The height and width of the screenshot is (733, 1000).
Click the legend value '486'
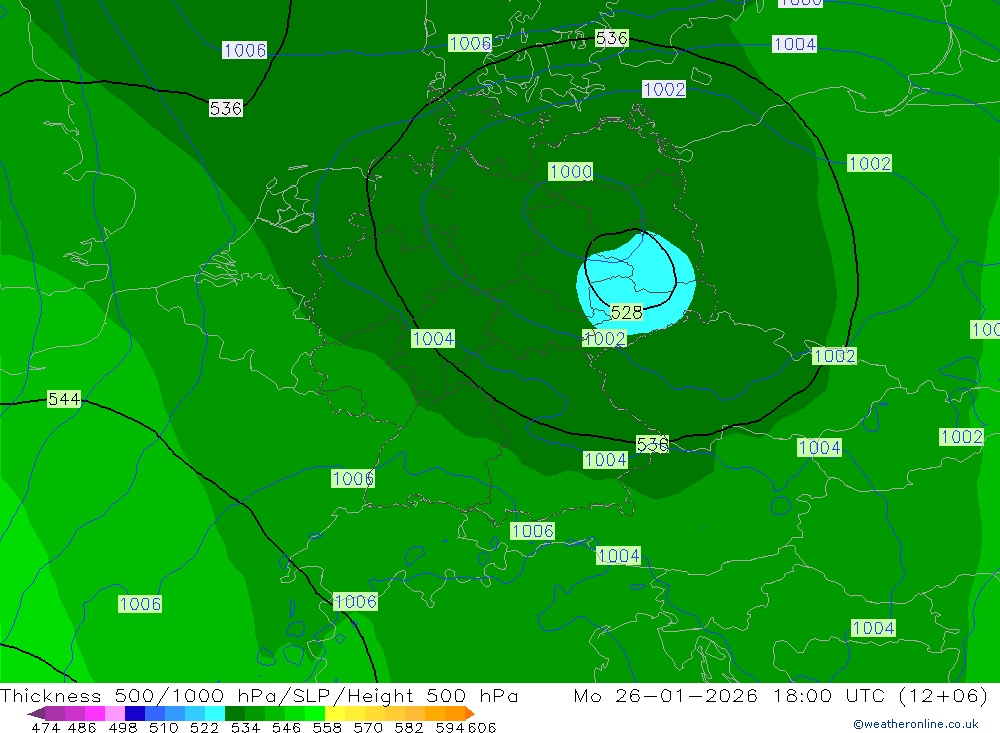point(82,727)
